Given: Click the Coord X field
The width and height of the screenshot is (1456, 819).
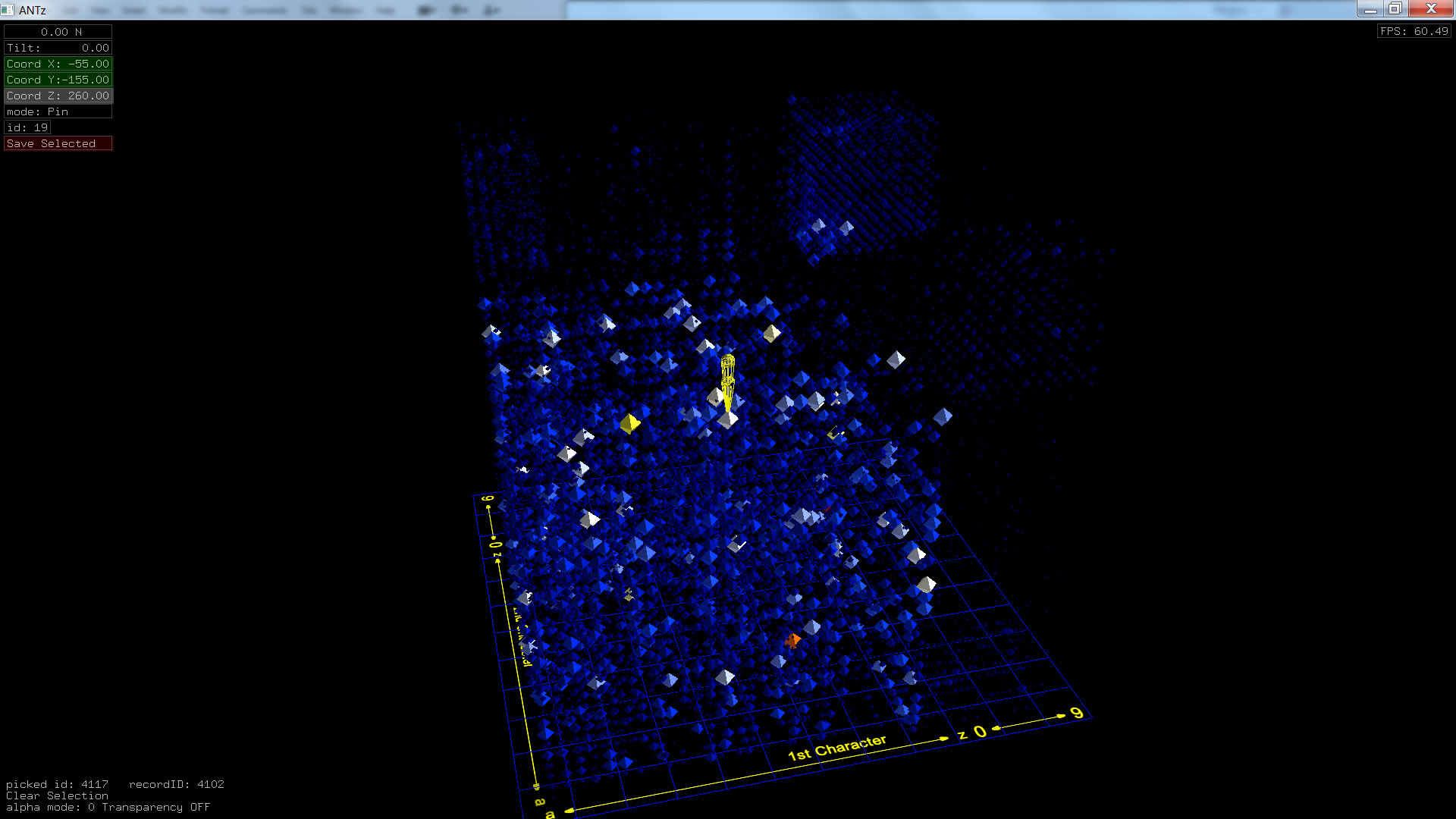Looking at the screenshot, I should click(x=58, y=64).
